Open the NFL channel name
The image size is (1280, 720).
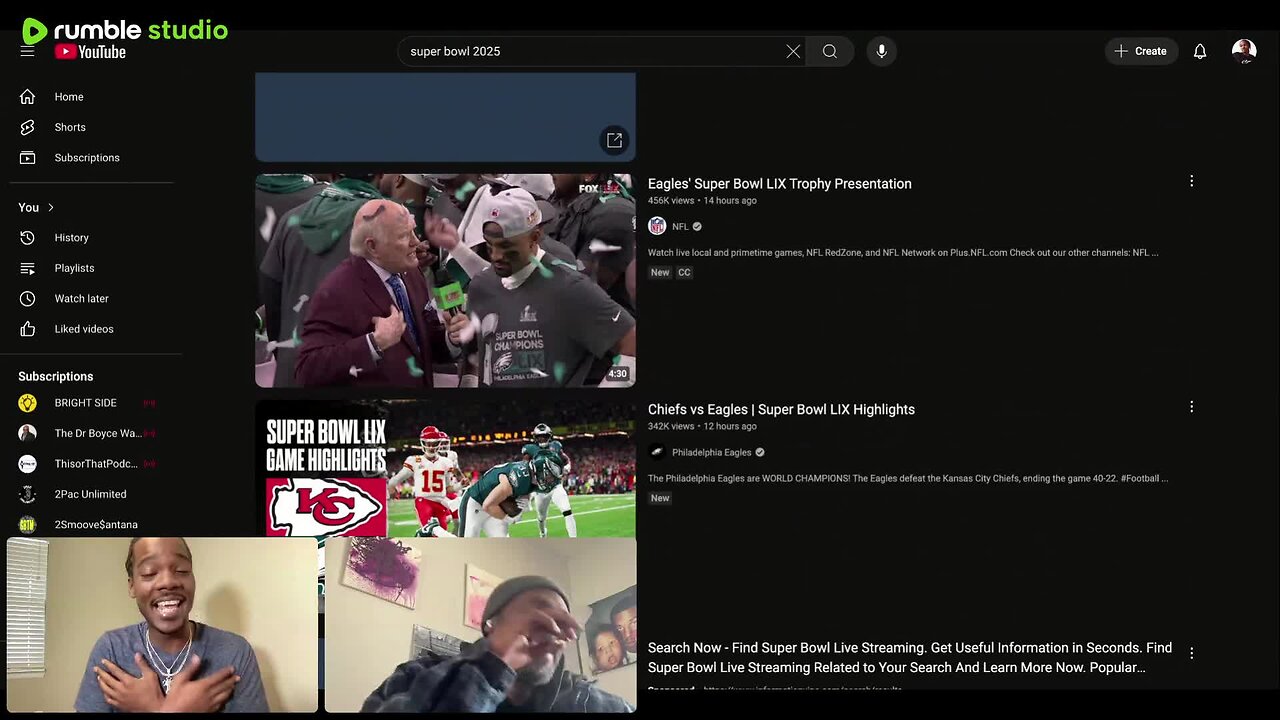click(x=680, y=227)
